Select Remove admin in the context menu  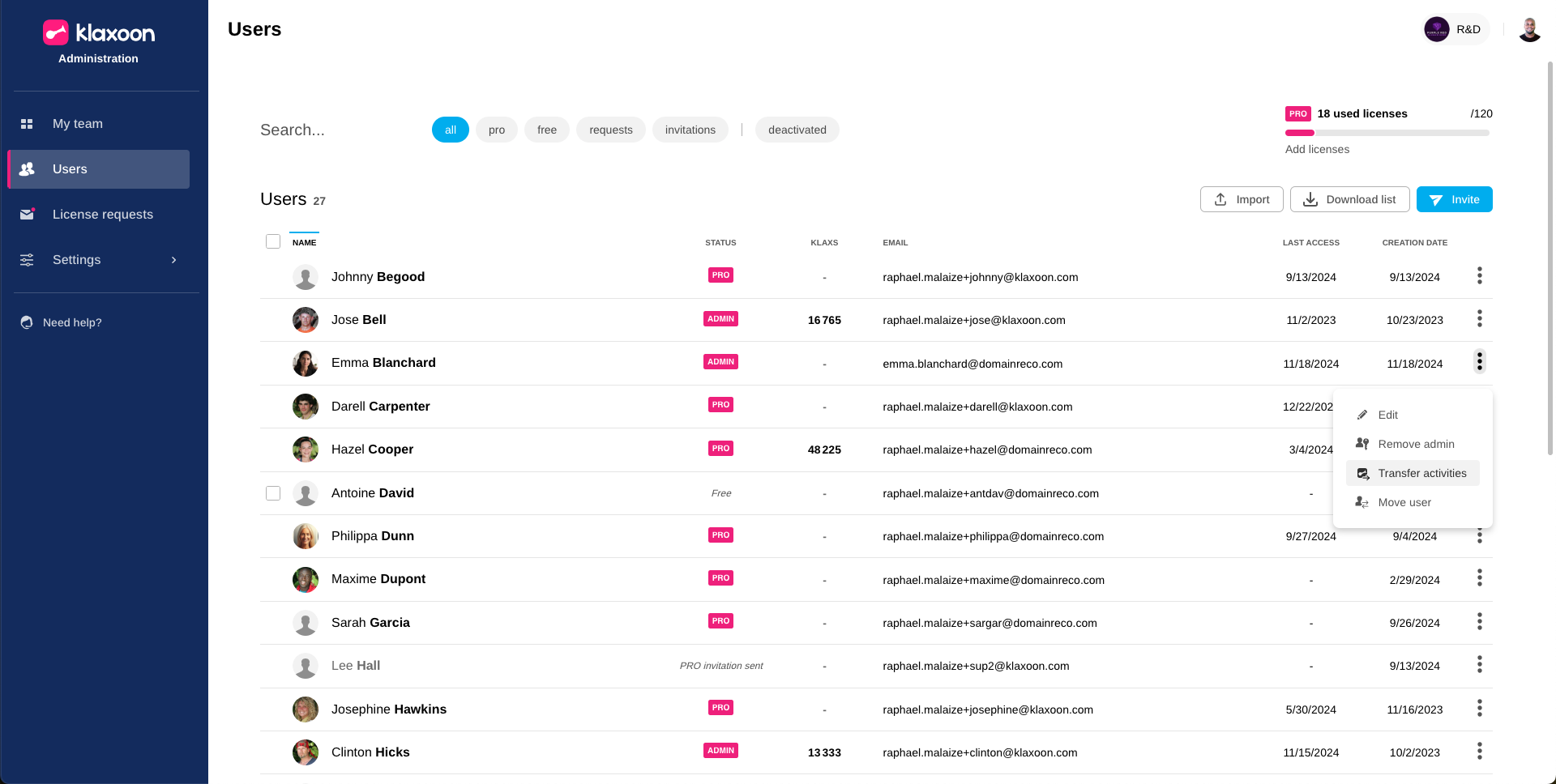(1415, 444)
